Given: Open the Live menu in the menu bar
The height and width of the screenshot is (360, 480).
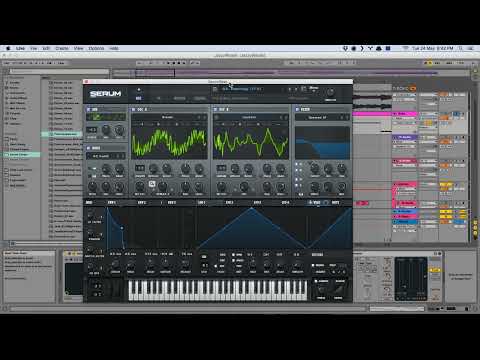Looking at the screenshot, I should tap(20, 48).
